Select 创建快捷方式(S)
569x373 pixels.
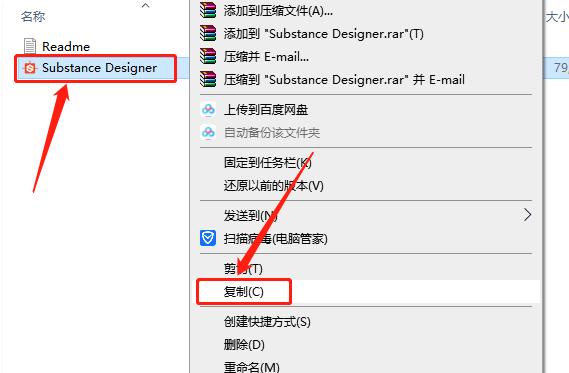point(366,321)
